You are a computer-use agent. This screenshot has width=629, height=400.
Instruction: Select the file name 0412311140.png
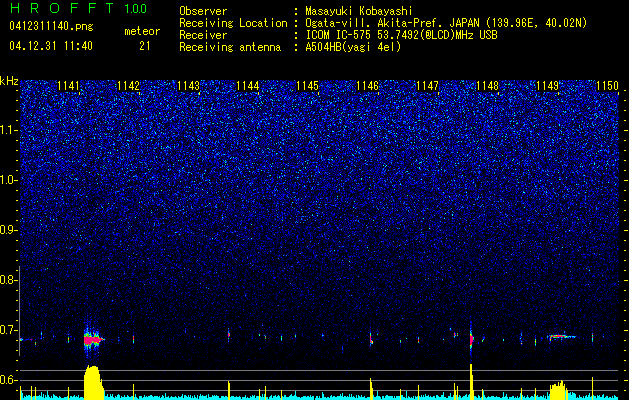51,26
